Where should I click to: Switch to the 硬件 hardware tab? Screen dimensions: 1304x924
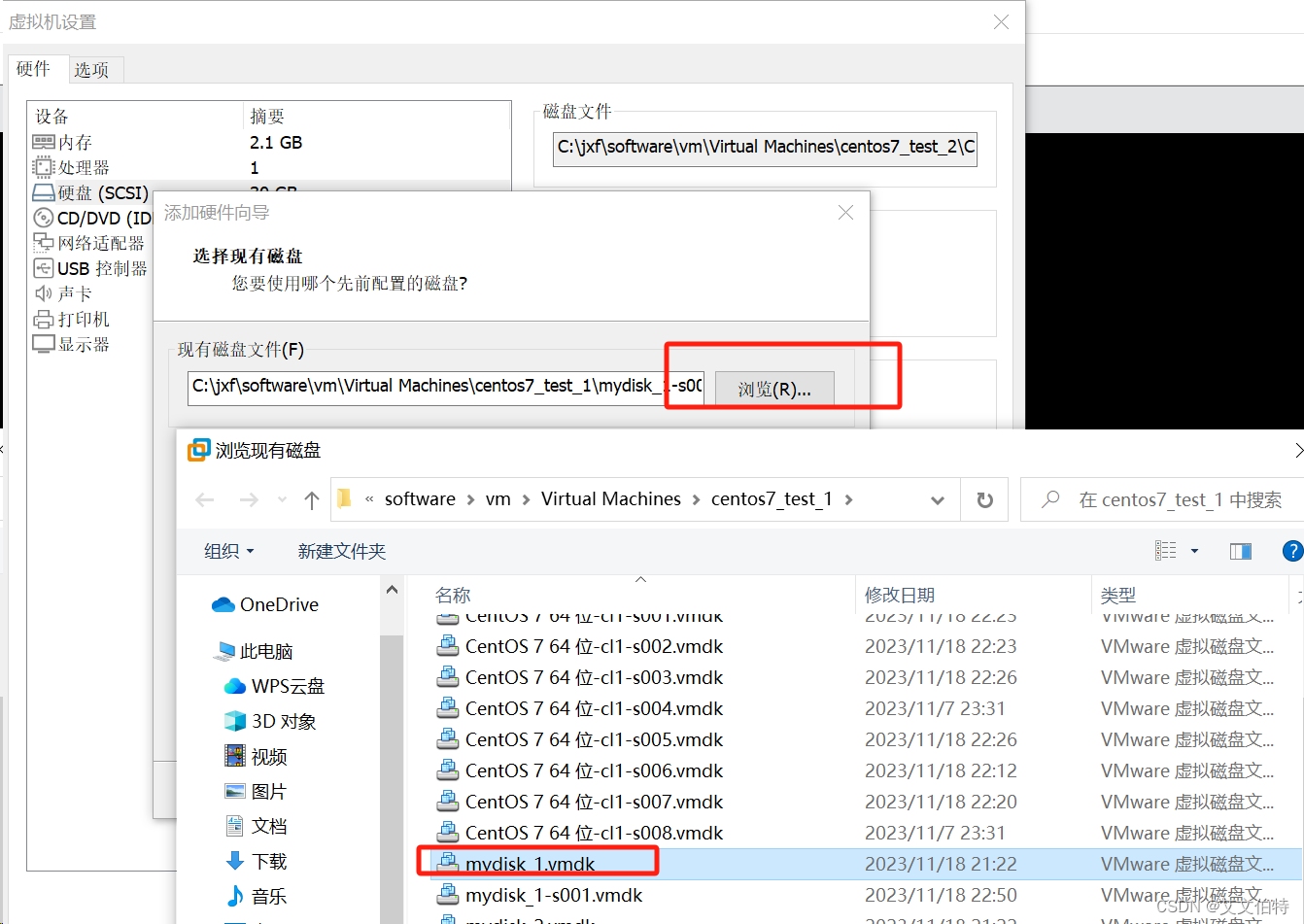[x=33, y=69]
